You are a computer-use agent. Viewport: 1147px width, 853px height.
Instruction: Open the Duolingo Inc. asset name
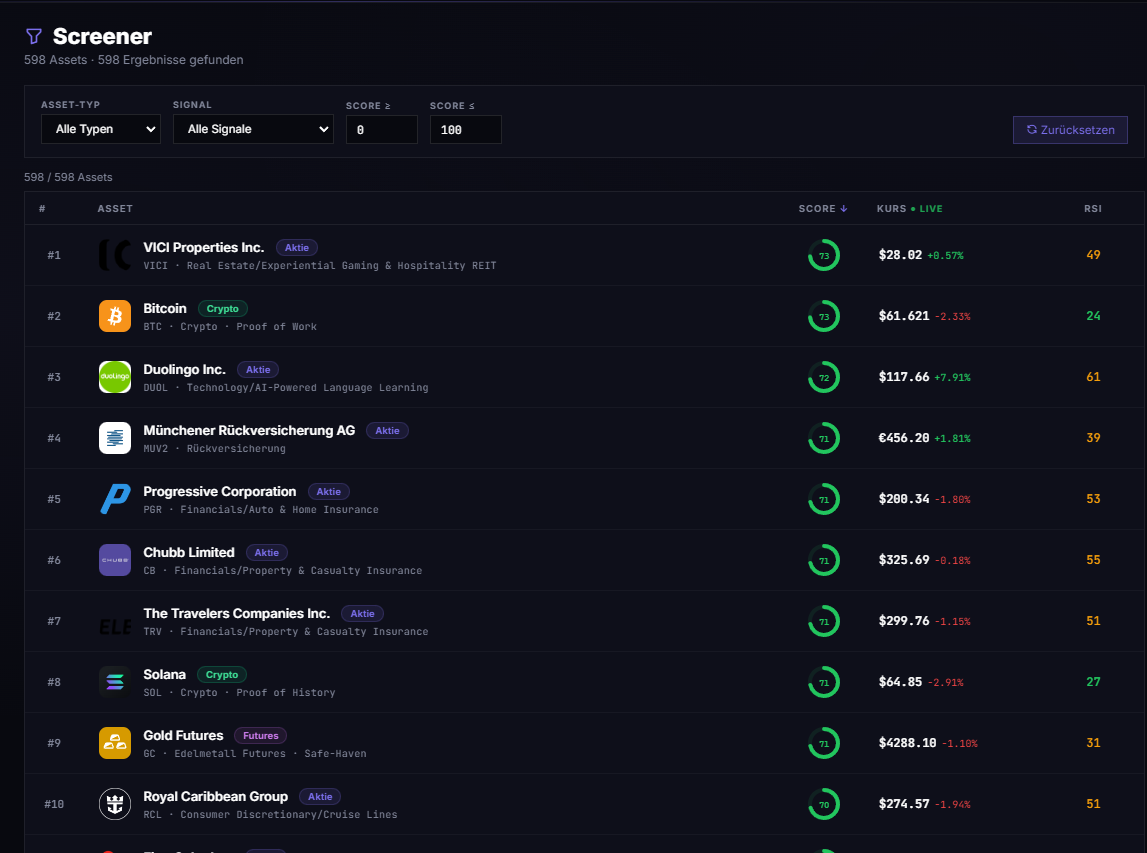184,369
